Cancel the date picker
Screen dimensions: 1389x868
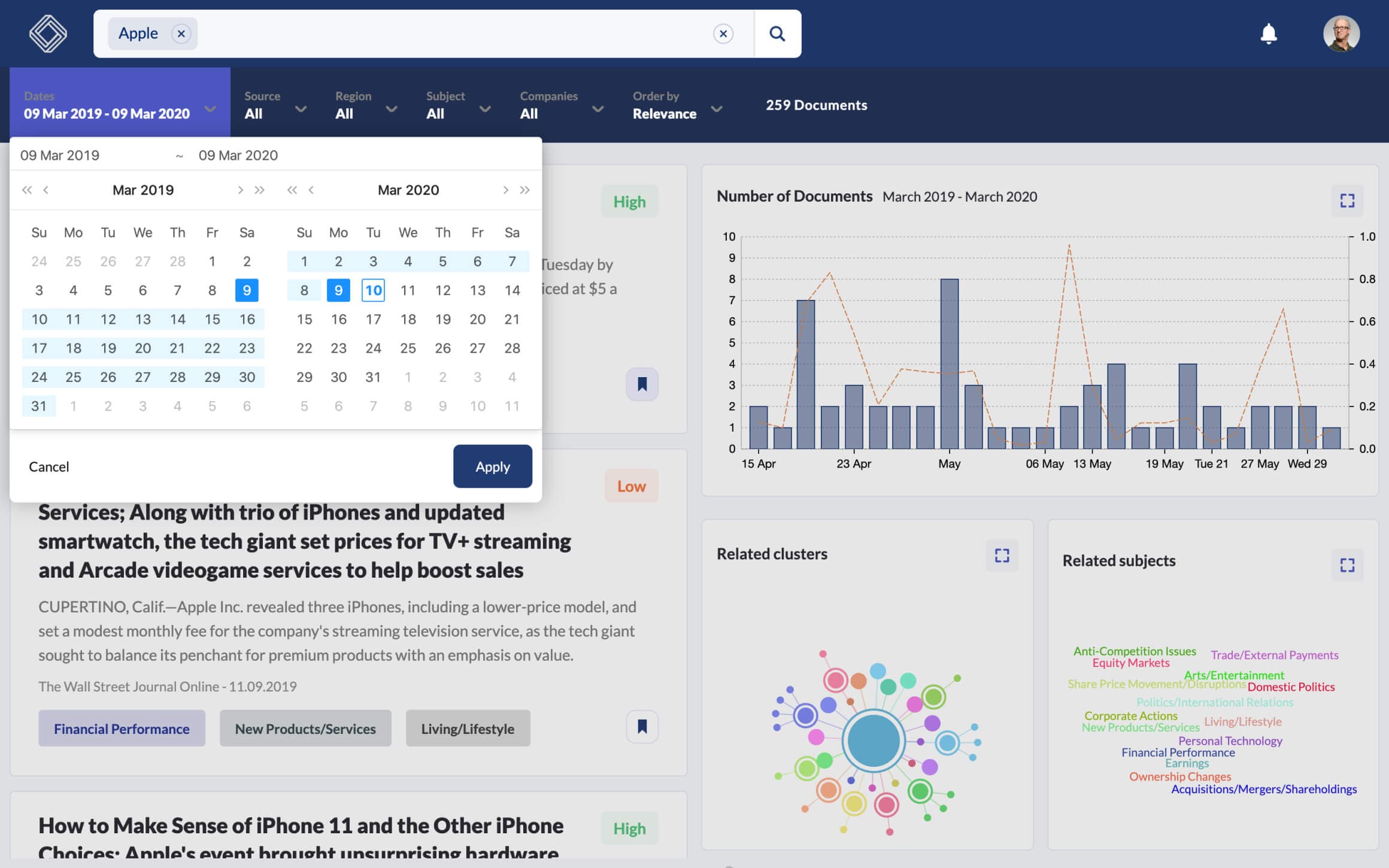coord(49,466)
